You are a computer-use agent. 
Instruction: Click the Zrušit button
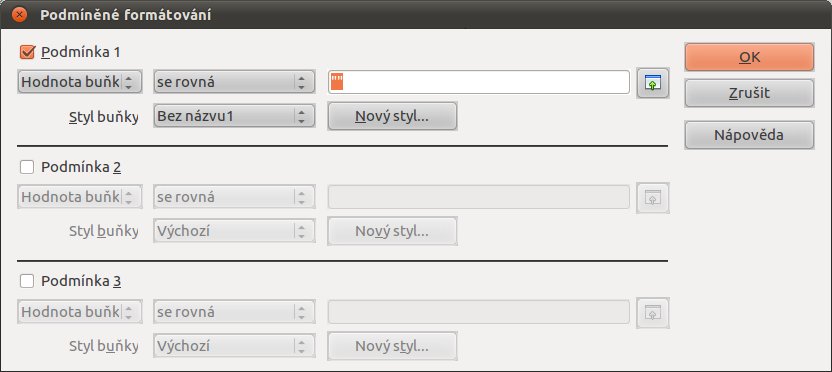pyautogui.click(x=749, y=93)
